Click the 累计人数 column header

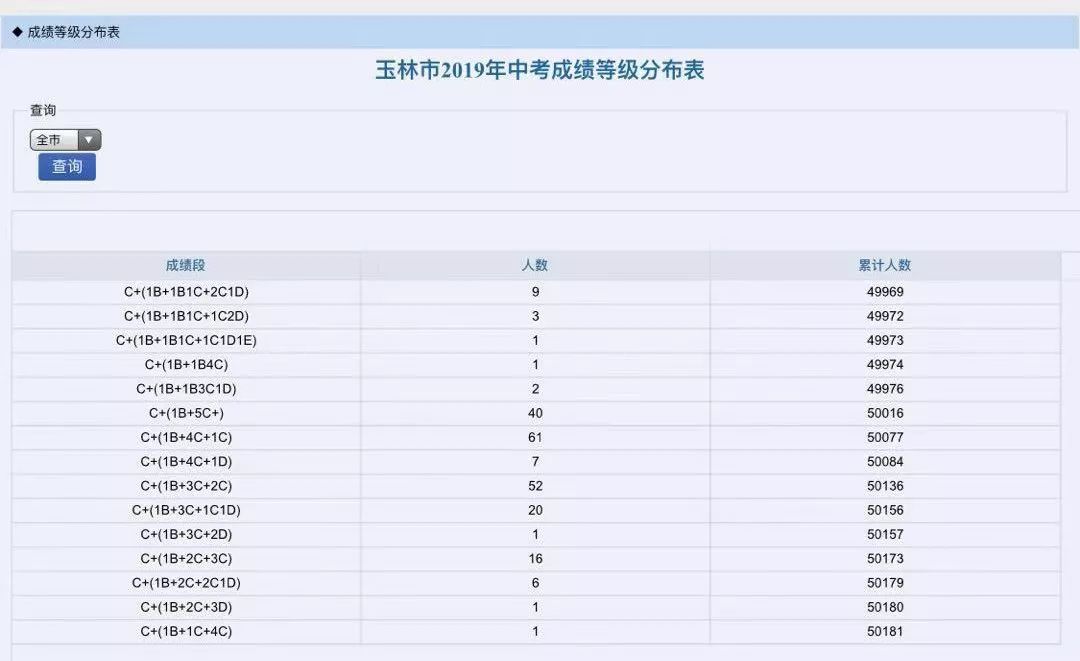pyautogui.click(x=885, y=265)
